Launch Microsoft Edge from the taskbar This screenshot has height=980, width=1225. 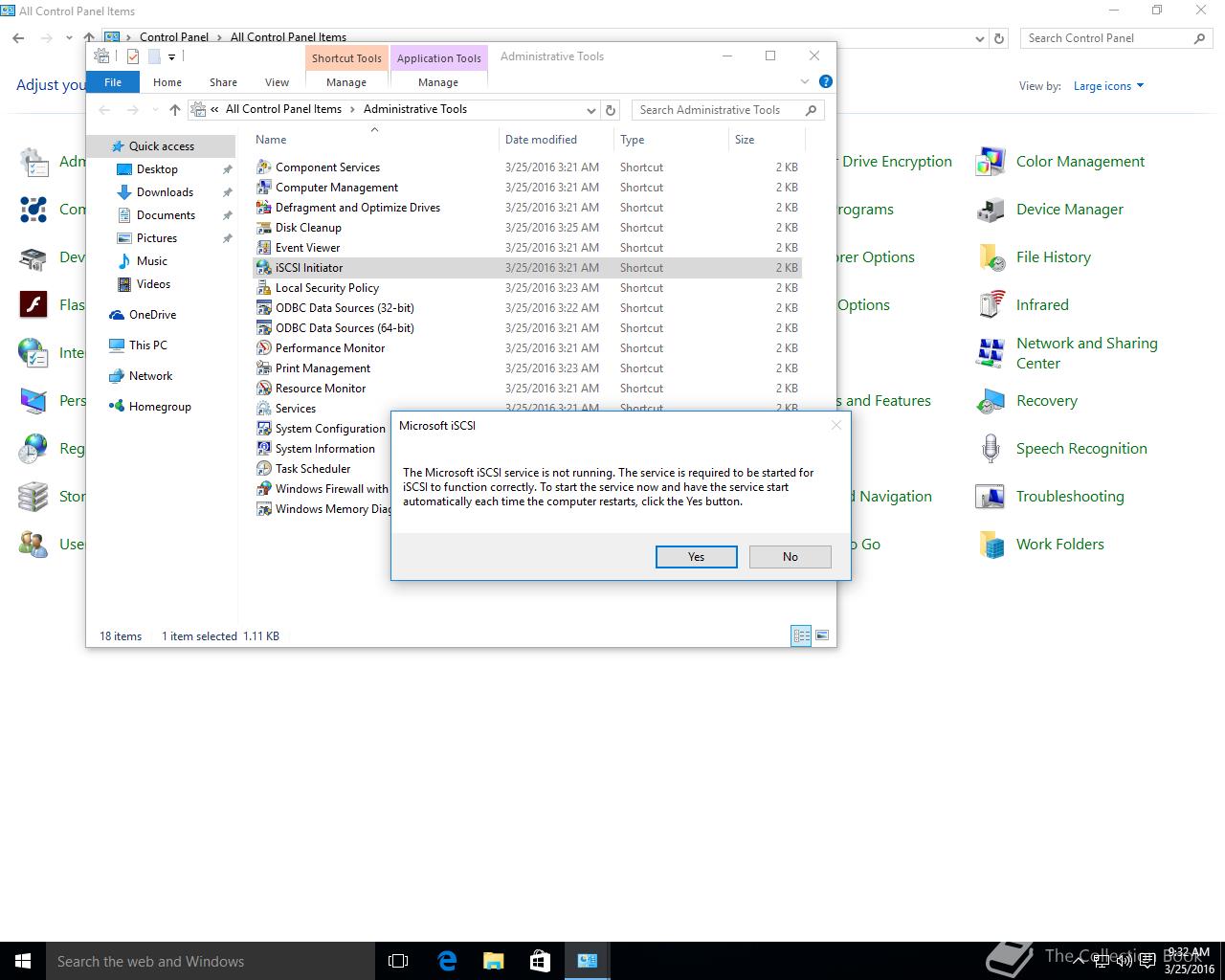click(x=447, y=961)
